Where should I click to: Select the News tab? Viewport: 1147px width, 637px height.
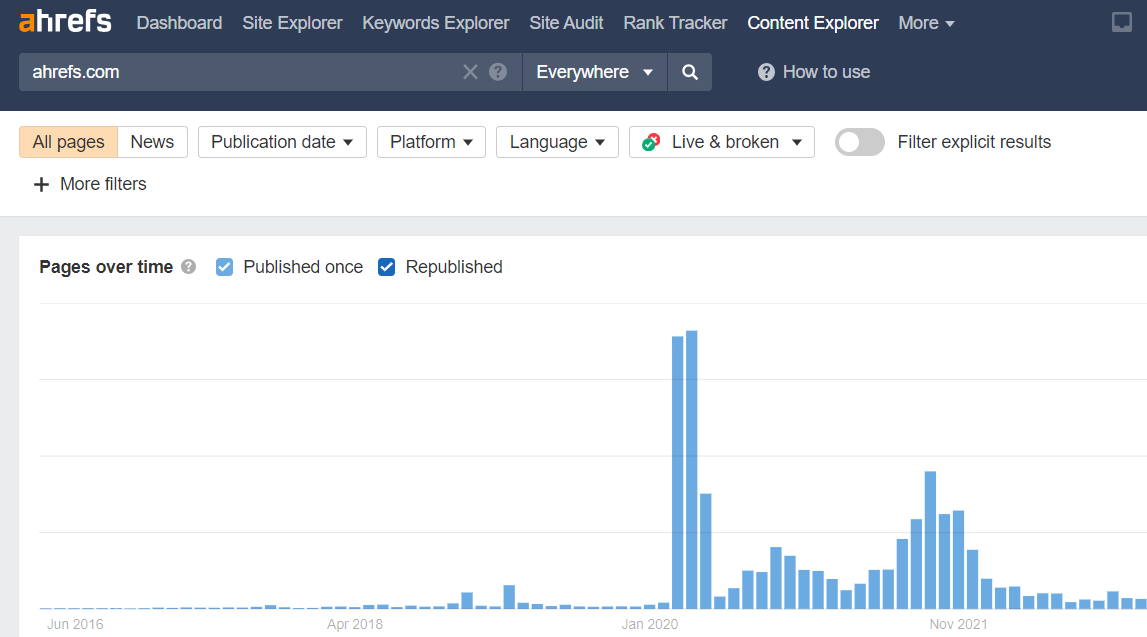coord(152,142)
